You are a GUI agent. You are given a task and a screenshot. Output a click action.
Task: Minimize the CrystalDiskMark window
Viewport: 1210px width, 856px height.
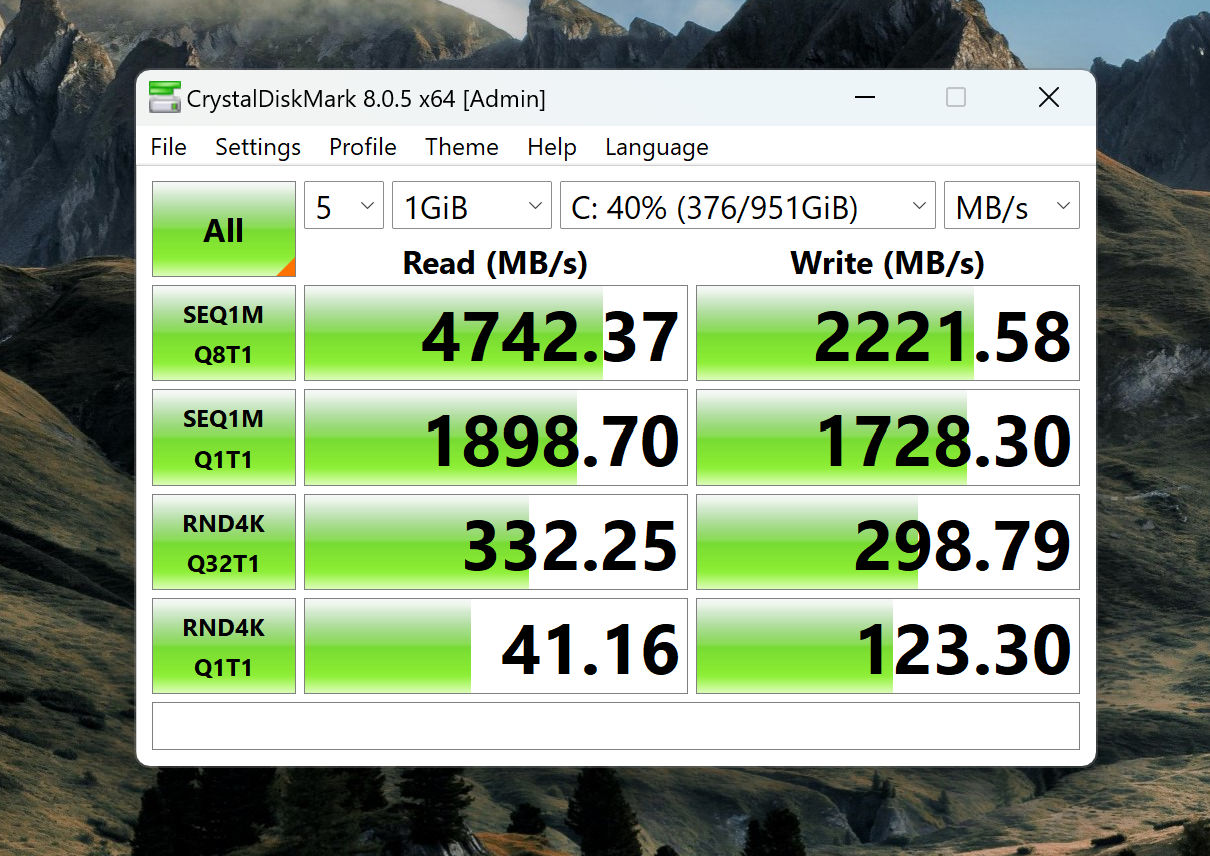click(x=864, y=97)
